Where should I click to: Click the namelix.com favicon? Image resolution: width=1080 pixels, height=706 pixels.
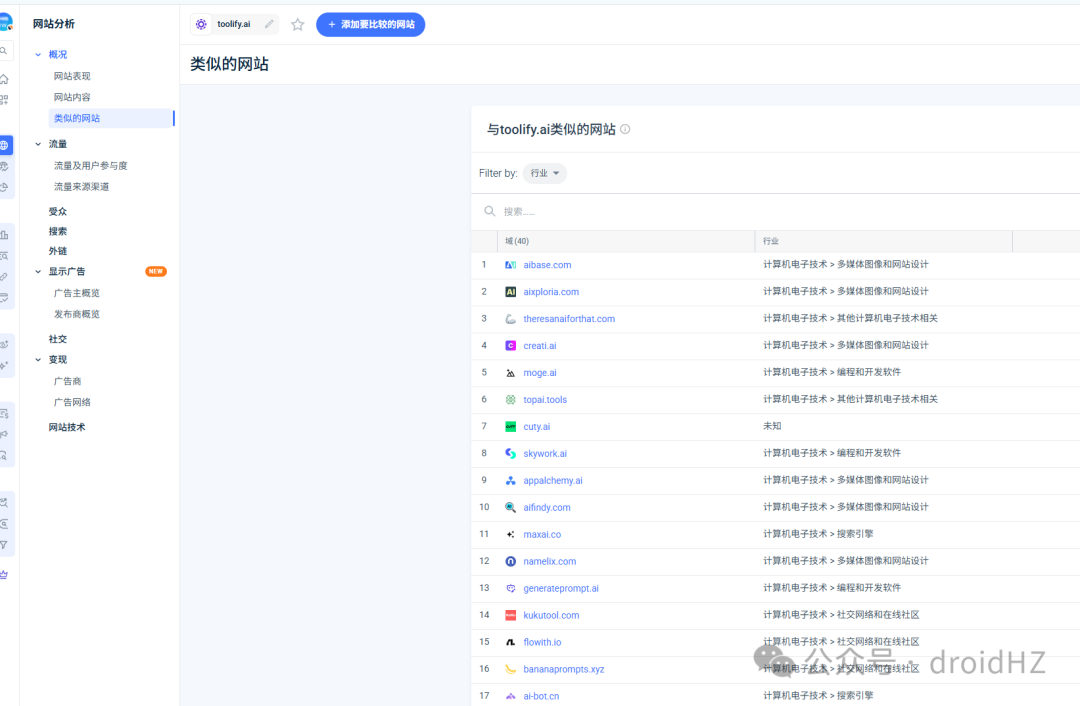point(510,561)
